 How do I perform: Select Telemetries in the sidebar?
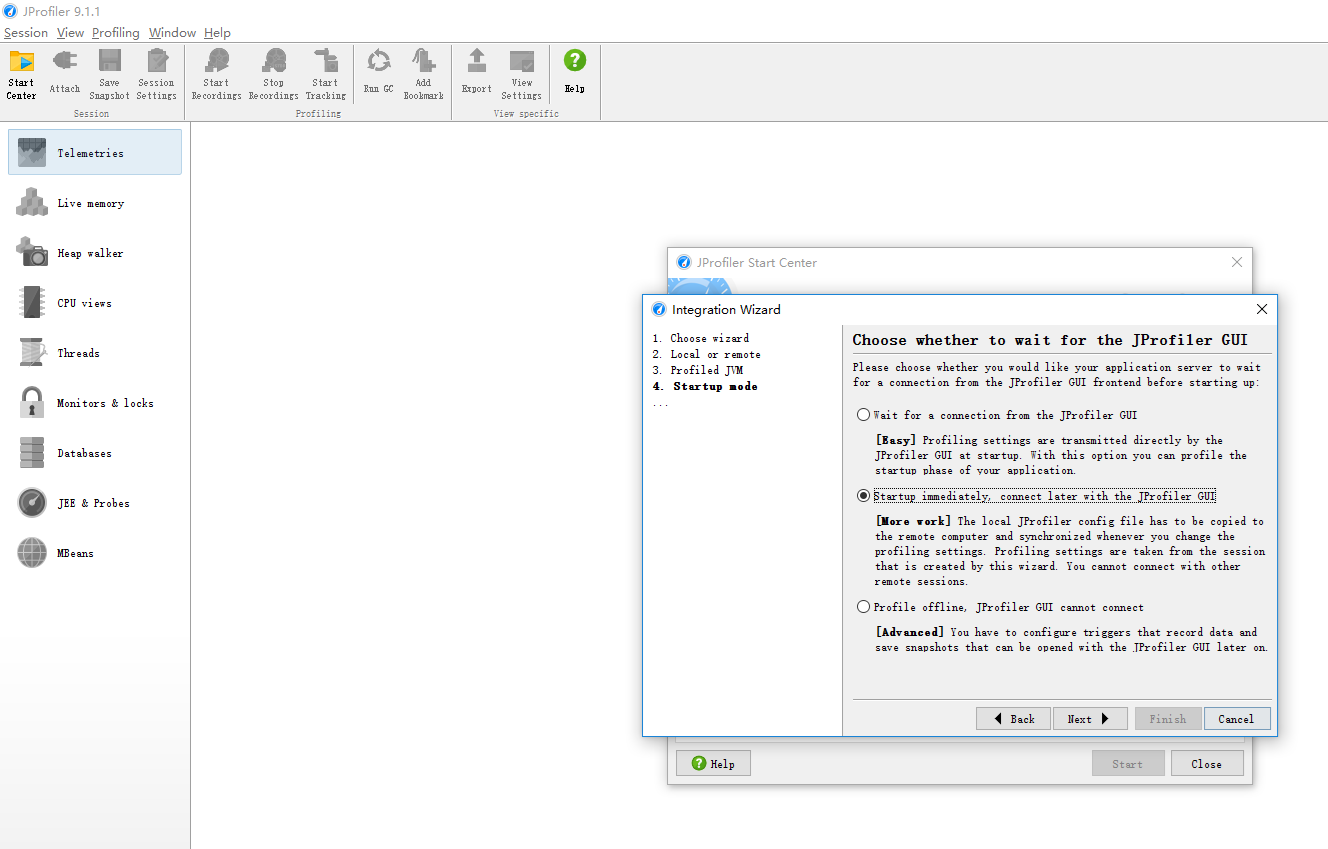click(x=95, y=152)
